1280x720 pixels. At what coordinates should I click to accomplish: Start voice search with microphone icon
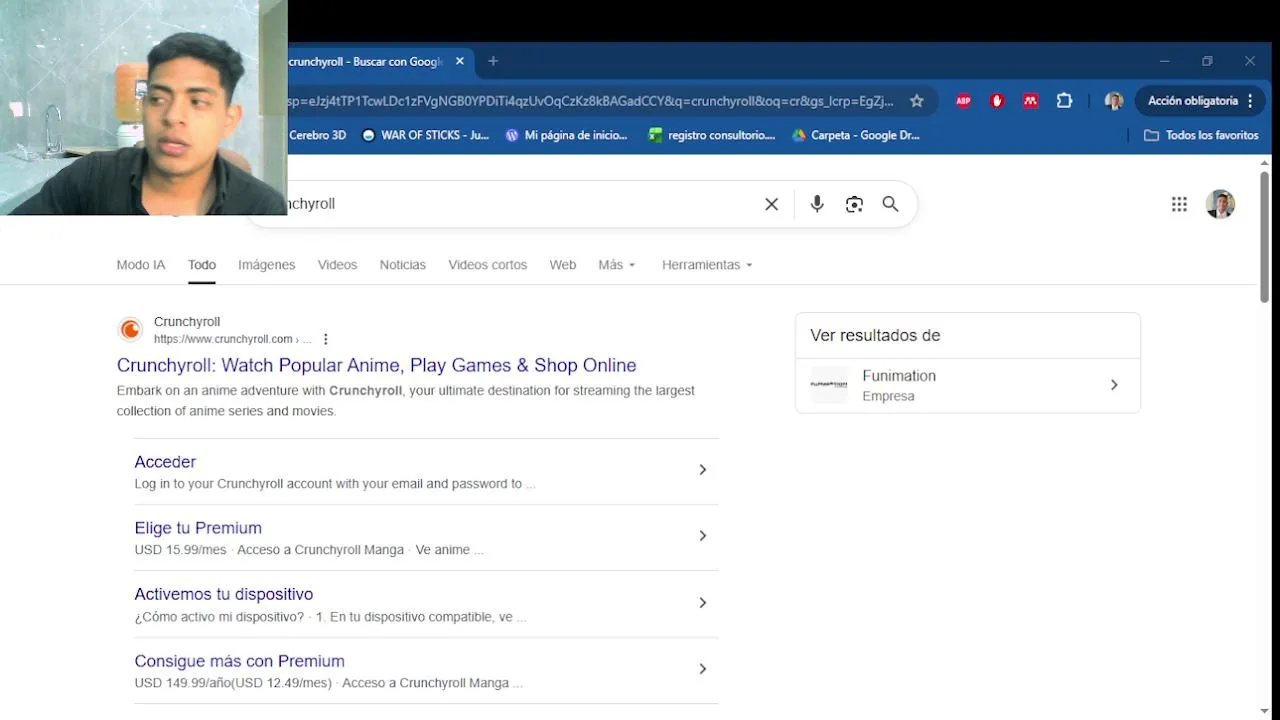pyautogui.click(x=817, y=204)
